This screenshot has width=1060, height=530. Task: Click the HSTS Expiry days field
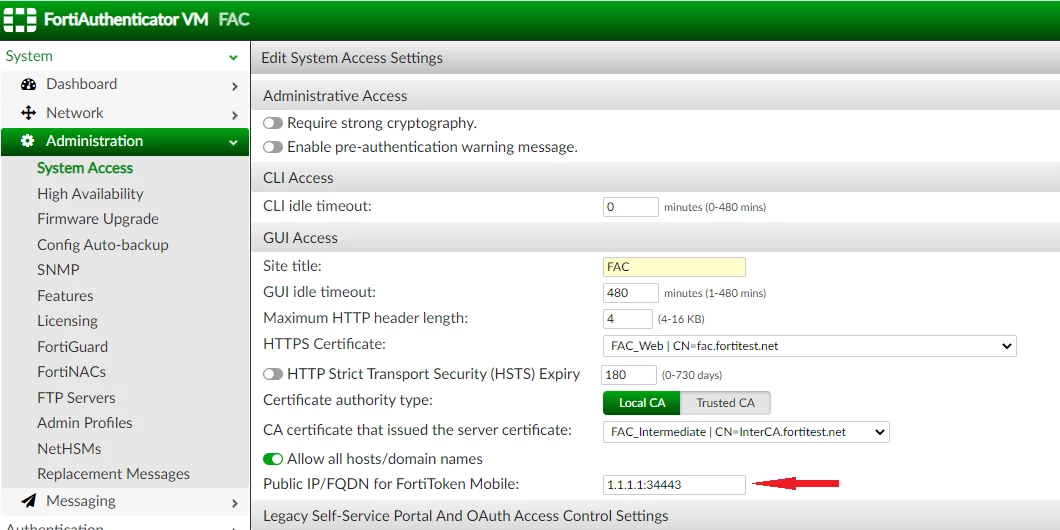pyautogui.click(x=629, y=375)
